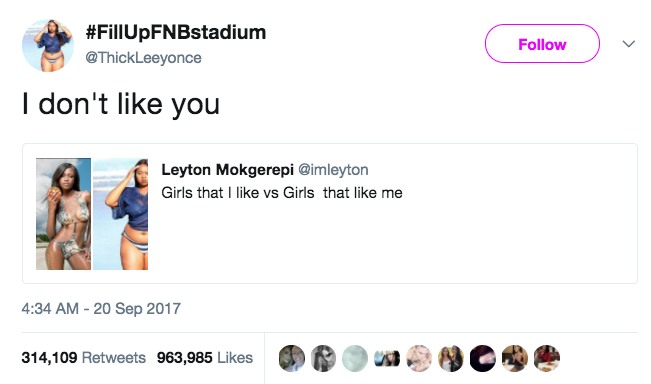
Task: Open fifth liker avatar, pinkish photo
Action: 419,358
